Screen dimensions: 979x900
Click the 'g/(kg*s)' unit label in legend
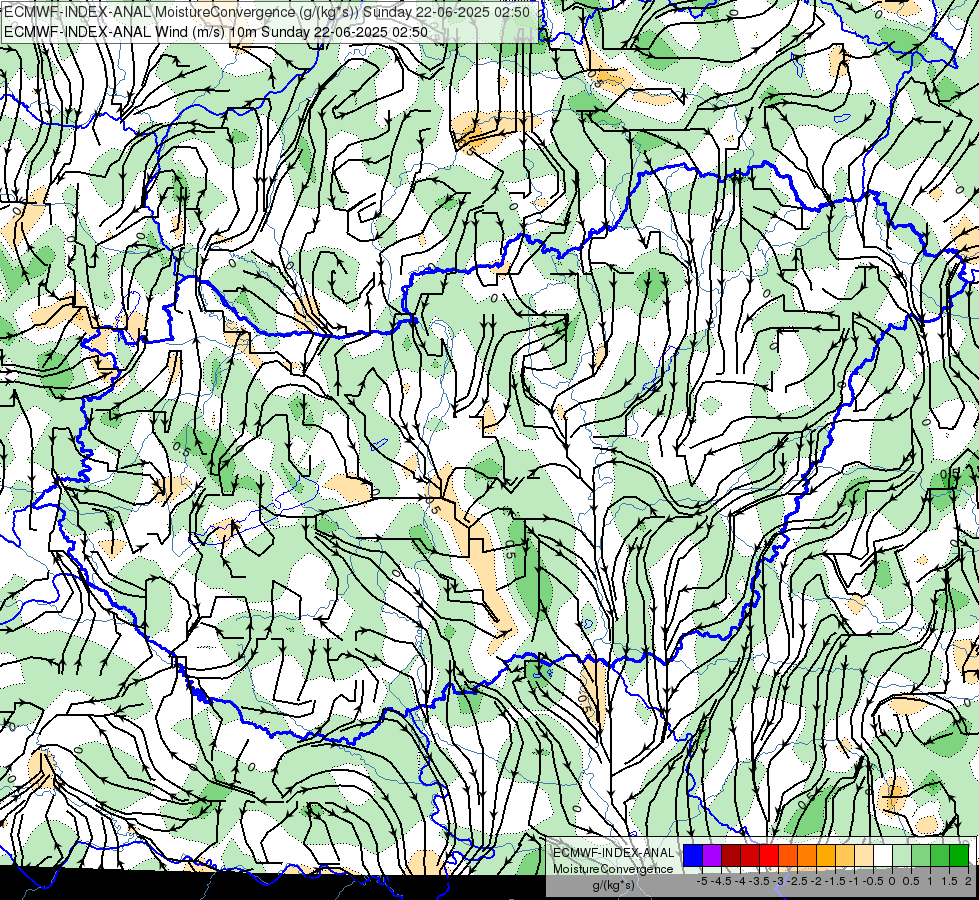click(614, 886)
